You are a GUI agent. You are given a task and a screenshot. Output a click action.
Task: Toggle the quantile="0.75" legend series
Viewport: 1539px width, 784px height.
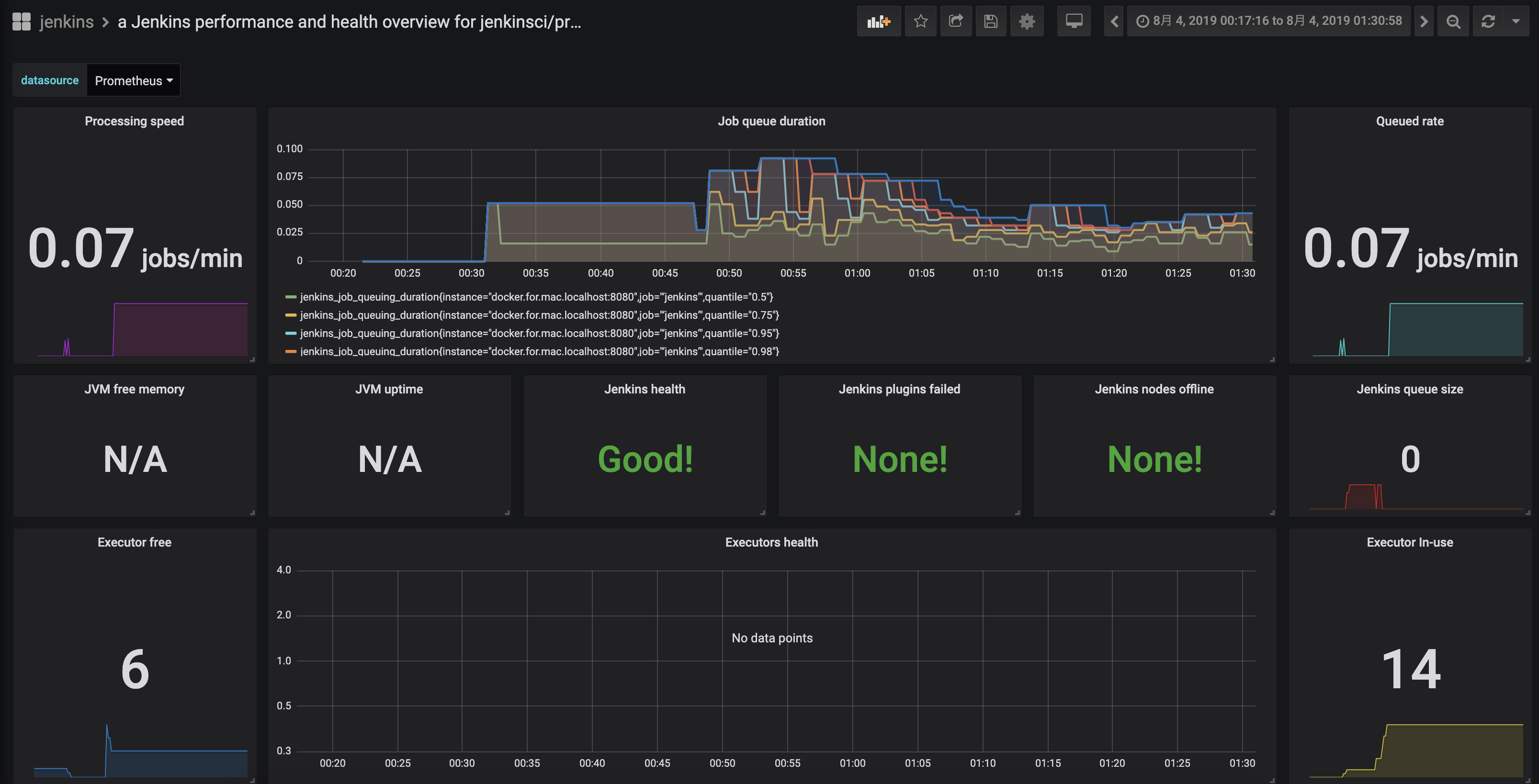(540, 314)
